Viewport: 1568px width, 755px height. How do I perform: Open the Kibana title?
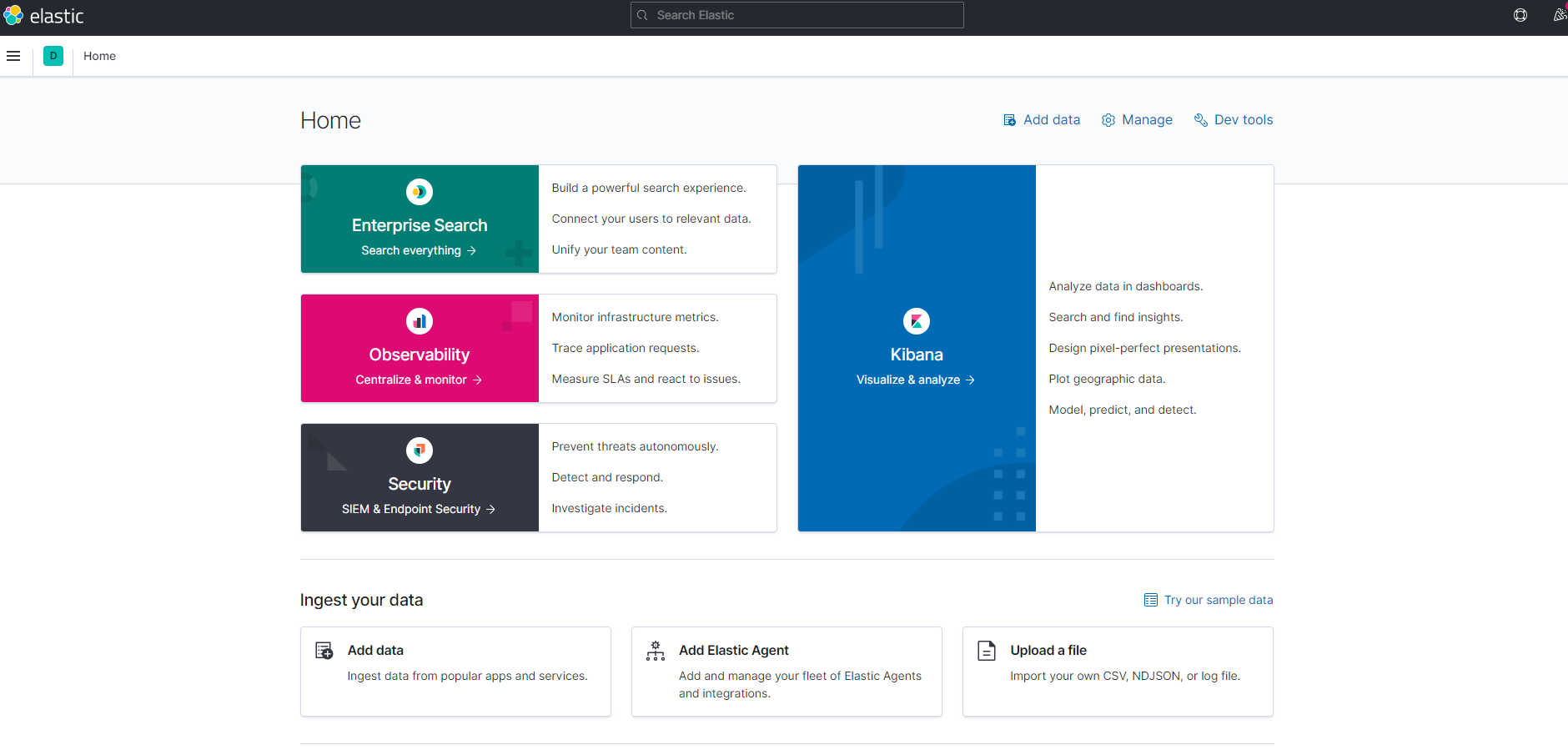(917, 355)
